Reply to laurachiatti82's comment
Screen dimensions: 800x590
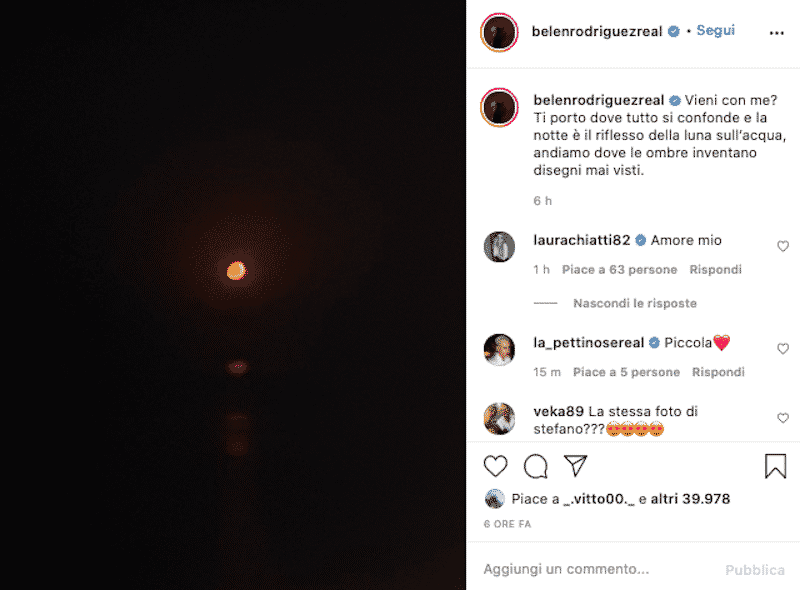pyautogui.click(x=716, y=270)
